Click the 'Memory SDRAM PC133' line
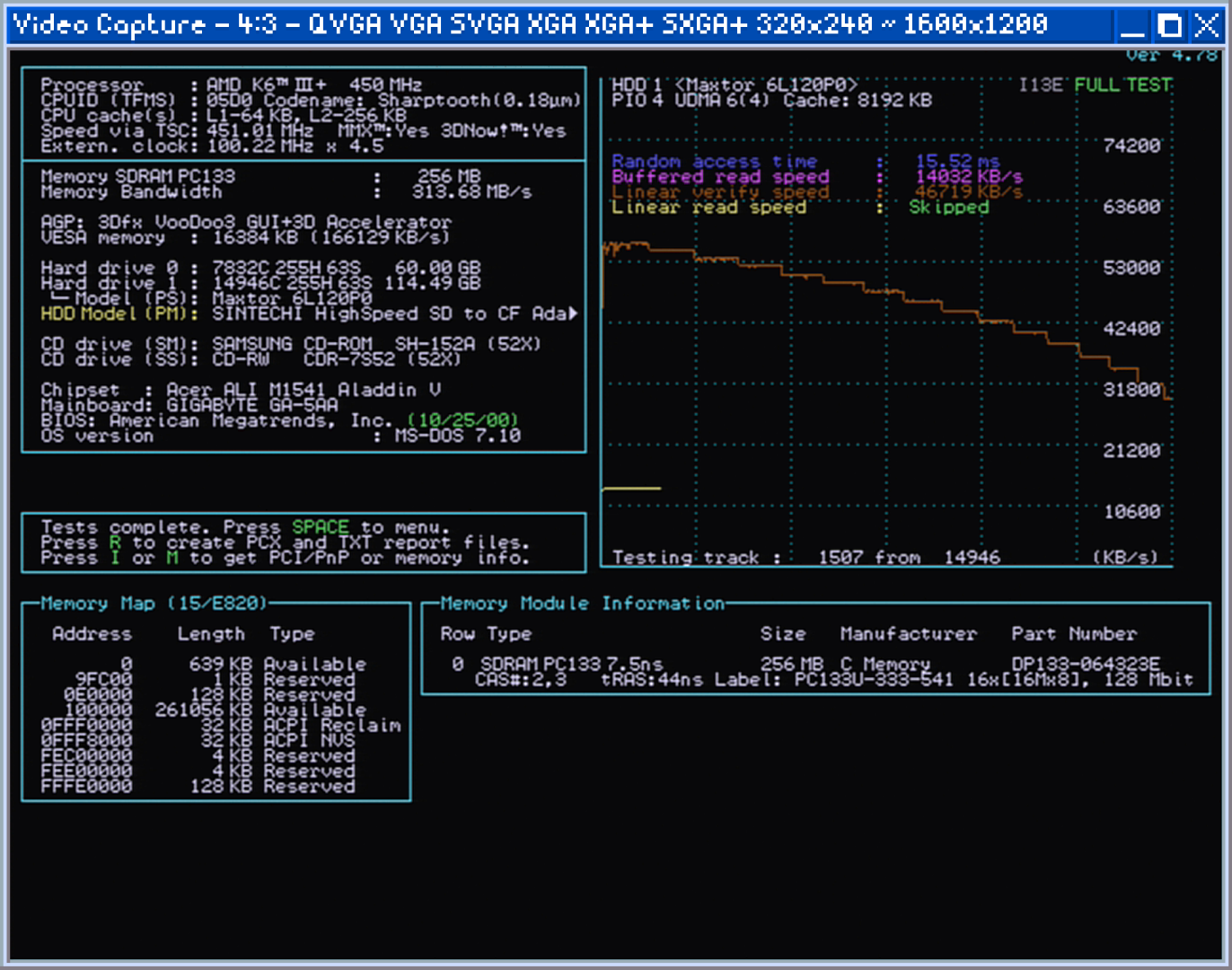Screen dimensions: 1232x970 point(260,177)
